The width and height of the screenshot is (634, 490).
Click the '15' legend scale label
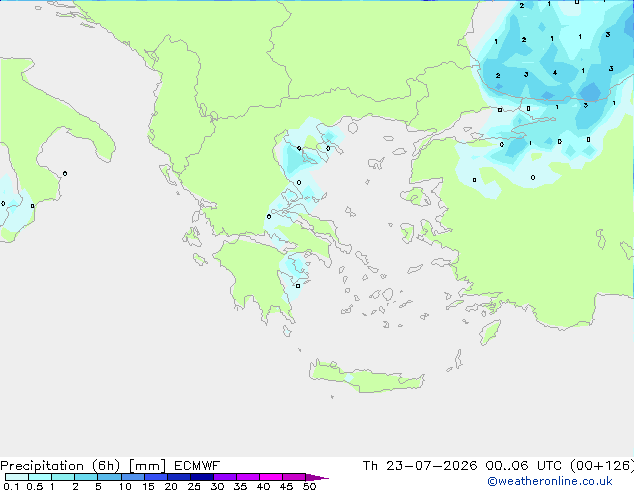click(148, 486)
